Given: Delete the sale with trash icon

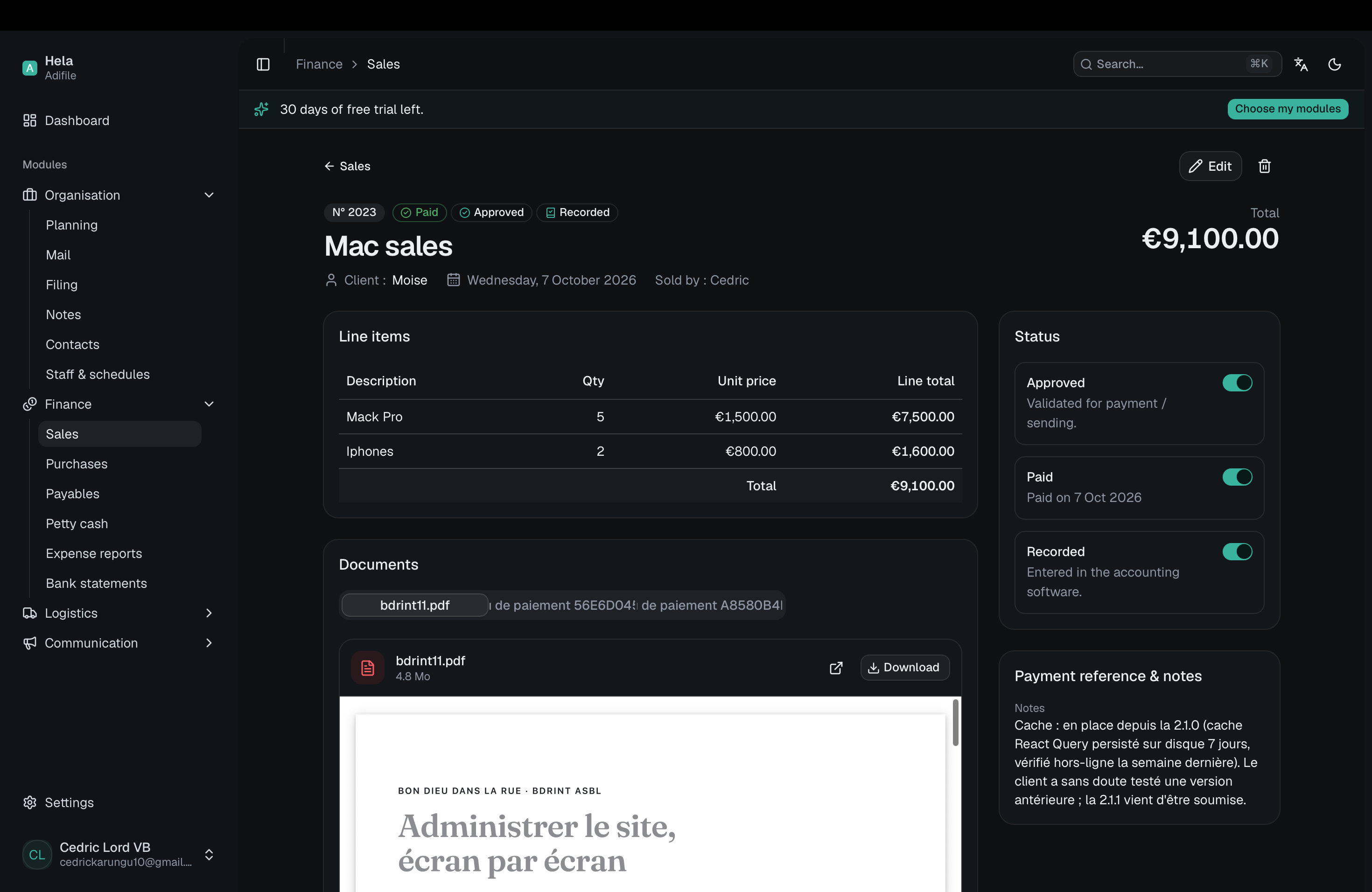Looking at the screenshot, I should 1264,166.
